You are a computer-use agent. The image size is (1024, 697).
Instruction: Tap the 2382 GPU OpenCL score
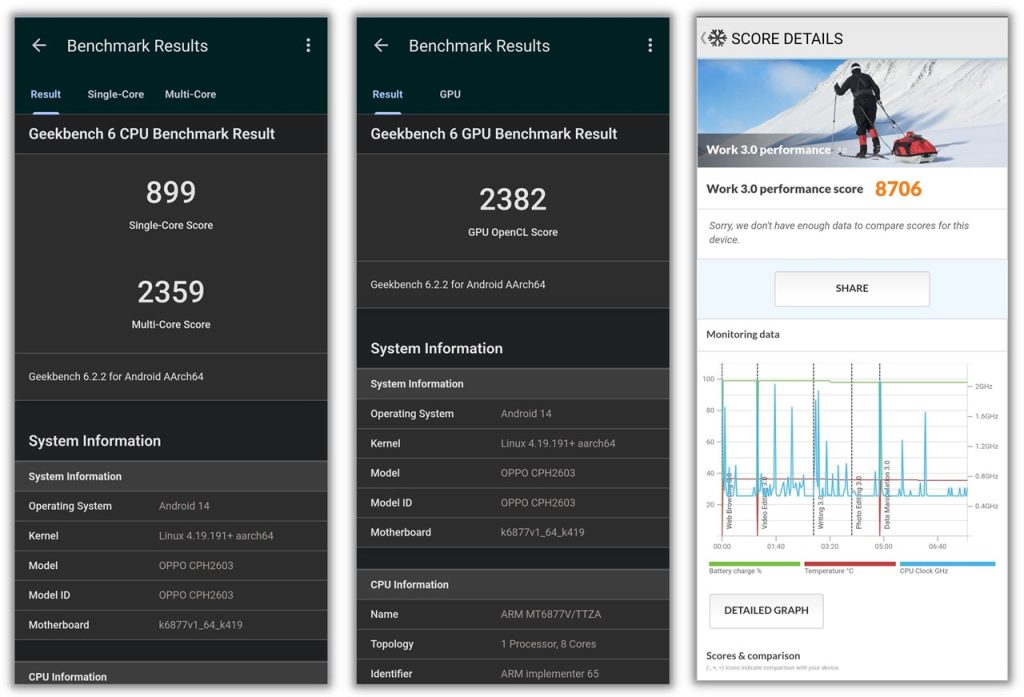click(x=513, y=200)
